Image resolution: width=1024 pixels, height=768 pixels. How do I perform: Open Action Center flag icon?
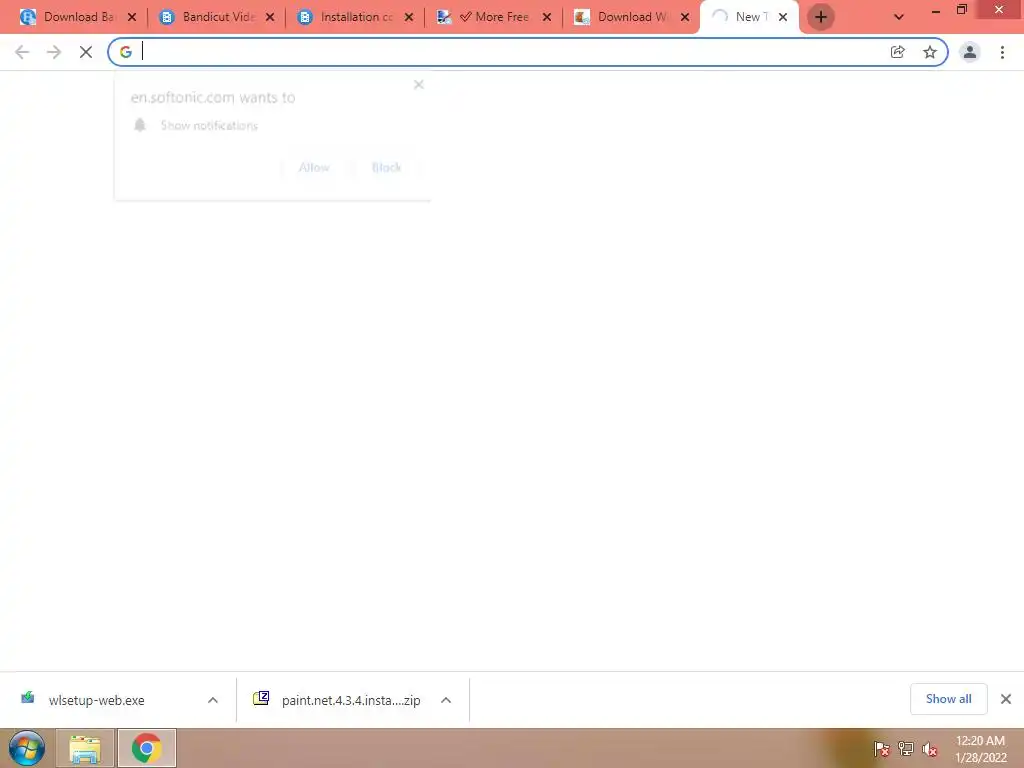coord(882,749)
